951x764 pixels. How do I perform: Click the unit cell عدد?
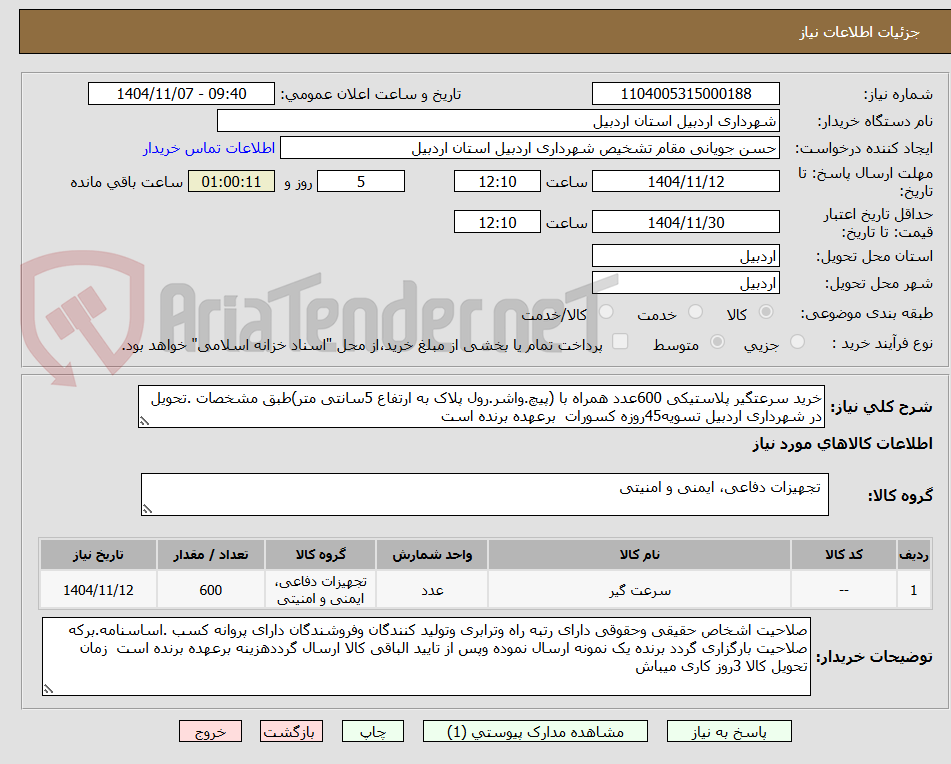coord(432,590)
